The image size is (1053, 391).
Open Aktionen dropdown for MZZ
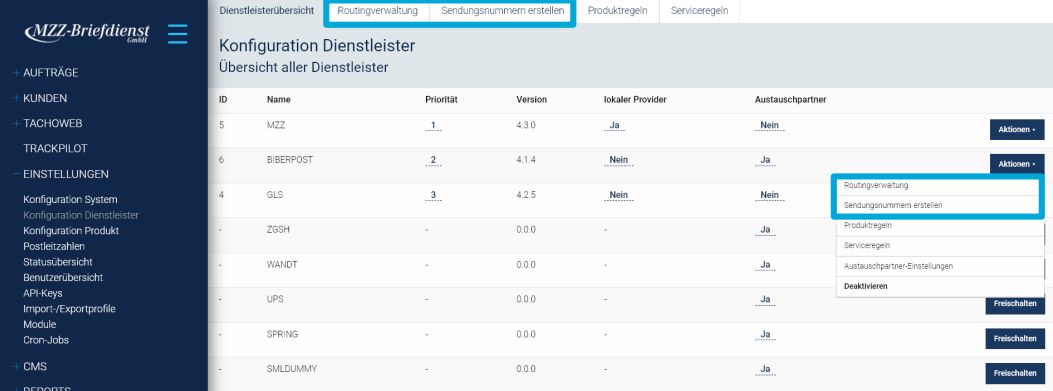1017,130
